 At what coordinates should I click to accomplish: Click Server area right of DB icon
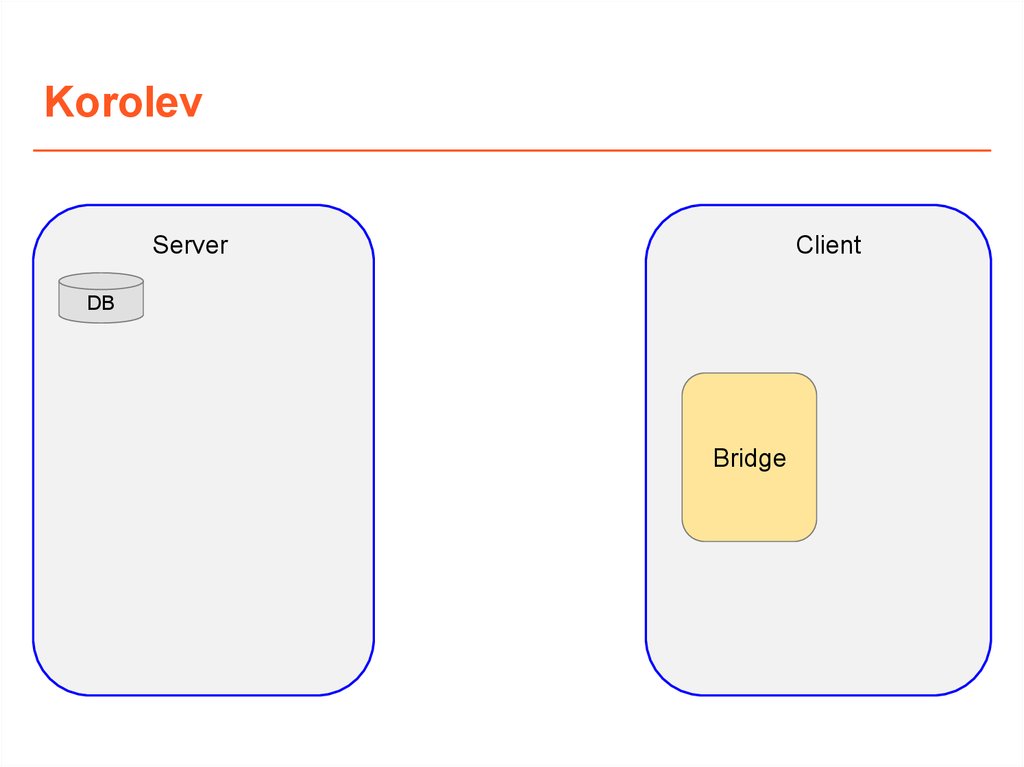[250, 300]
